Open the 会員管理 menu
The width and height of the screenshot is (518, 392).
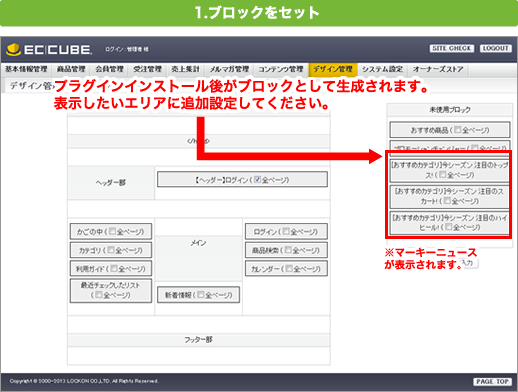tap(109, 69)
